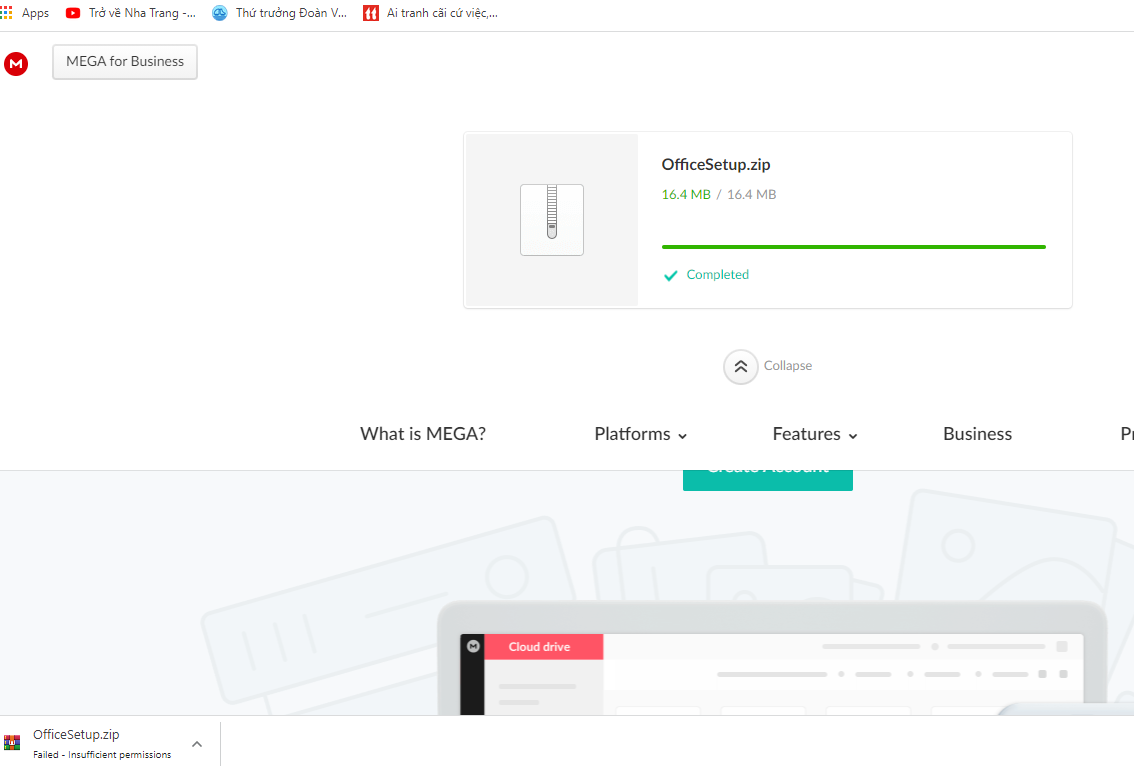Click OfficeSetup.zip in the downloads bar
Screen dimensions: 1134x771
pos(76,735)
